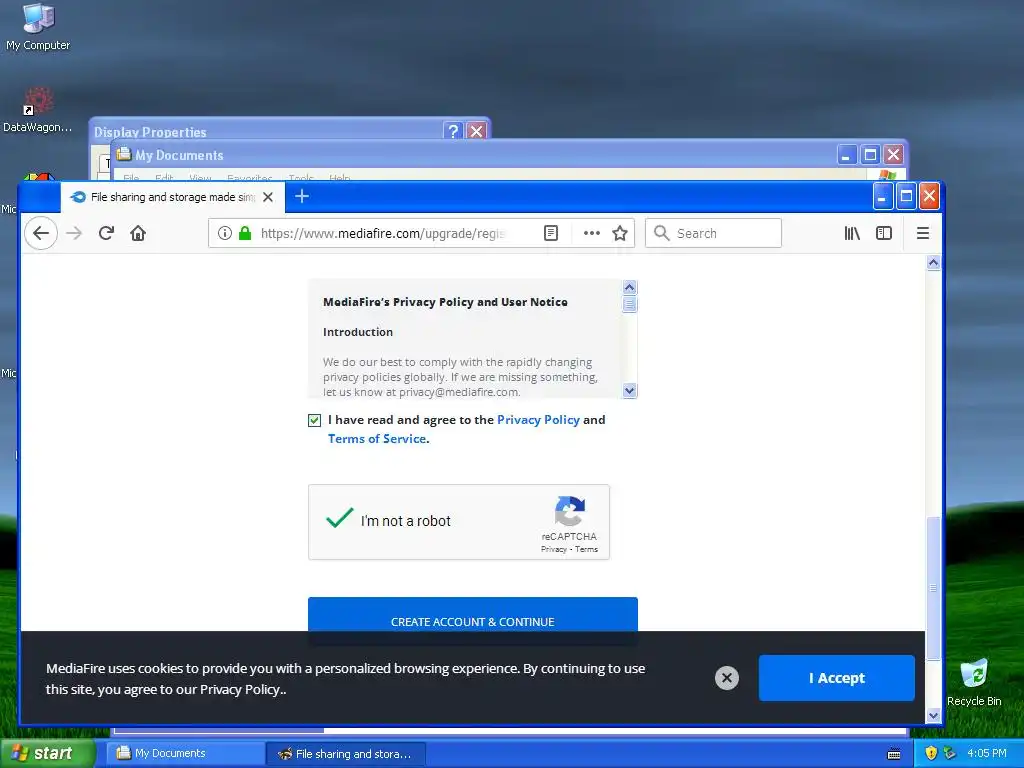Open reCAPTCHA Terms link
The image size is (1024, 768).
[586, 549]
